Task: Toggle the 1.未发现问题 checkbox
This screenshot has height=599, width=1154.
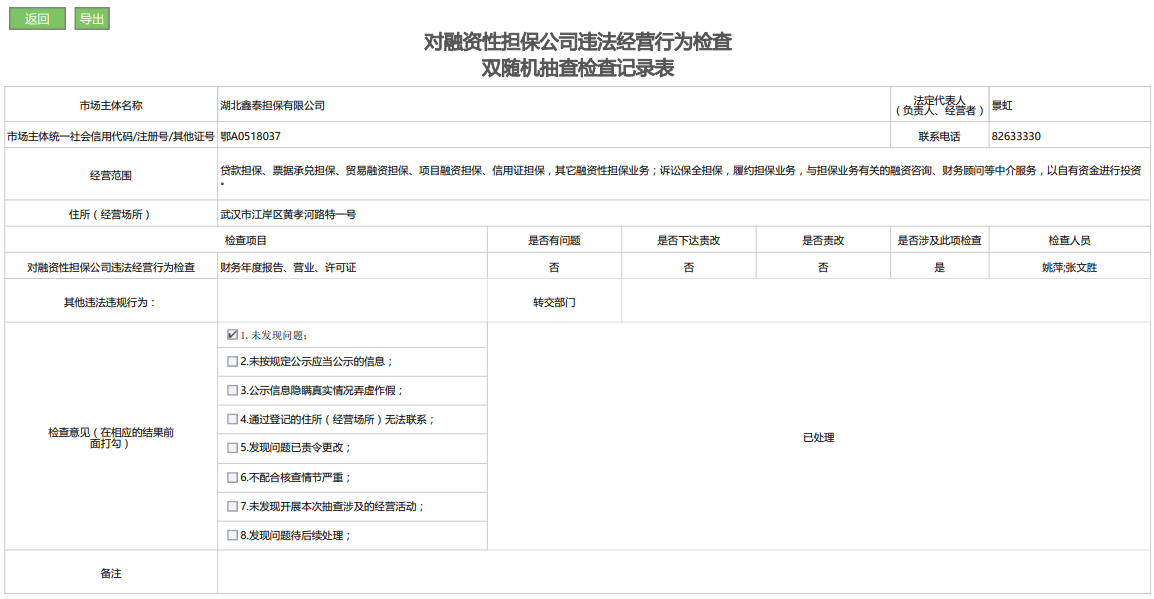Action: click(x=233, y=335)
